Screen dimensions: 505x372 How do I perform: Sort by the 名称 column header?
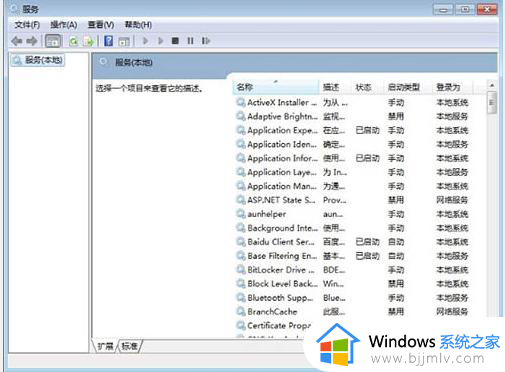click(276, 87)
